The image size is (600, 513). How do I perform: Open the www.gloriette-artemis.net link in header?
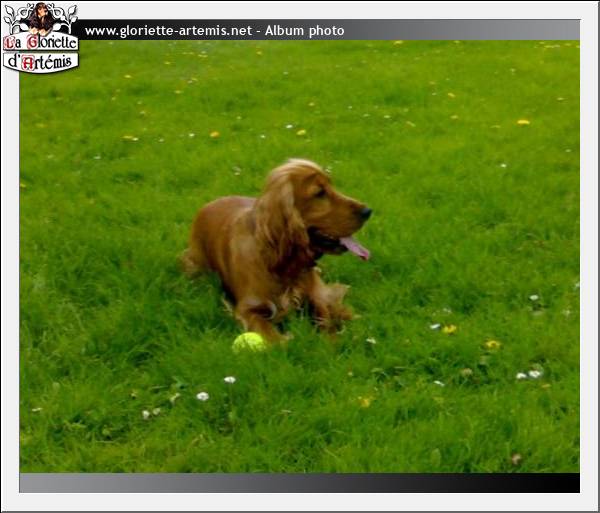pos(168,31)
